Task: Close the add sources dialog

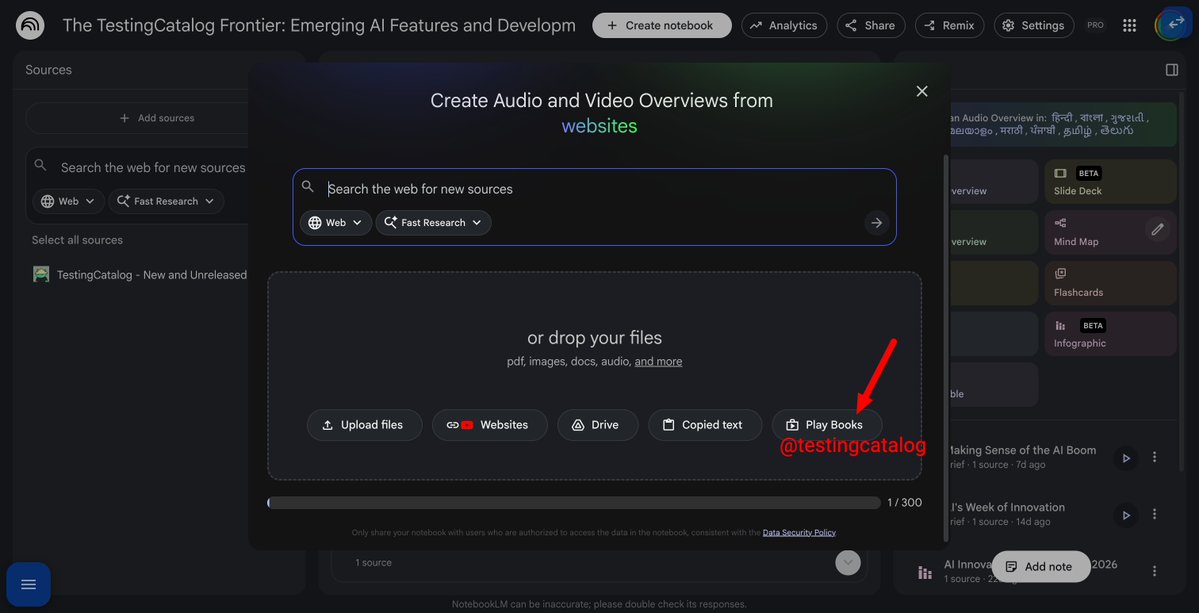Action: 921,91
